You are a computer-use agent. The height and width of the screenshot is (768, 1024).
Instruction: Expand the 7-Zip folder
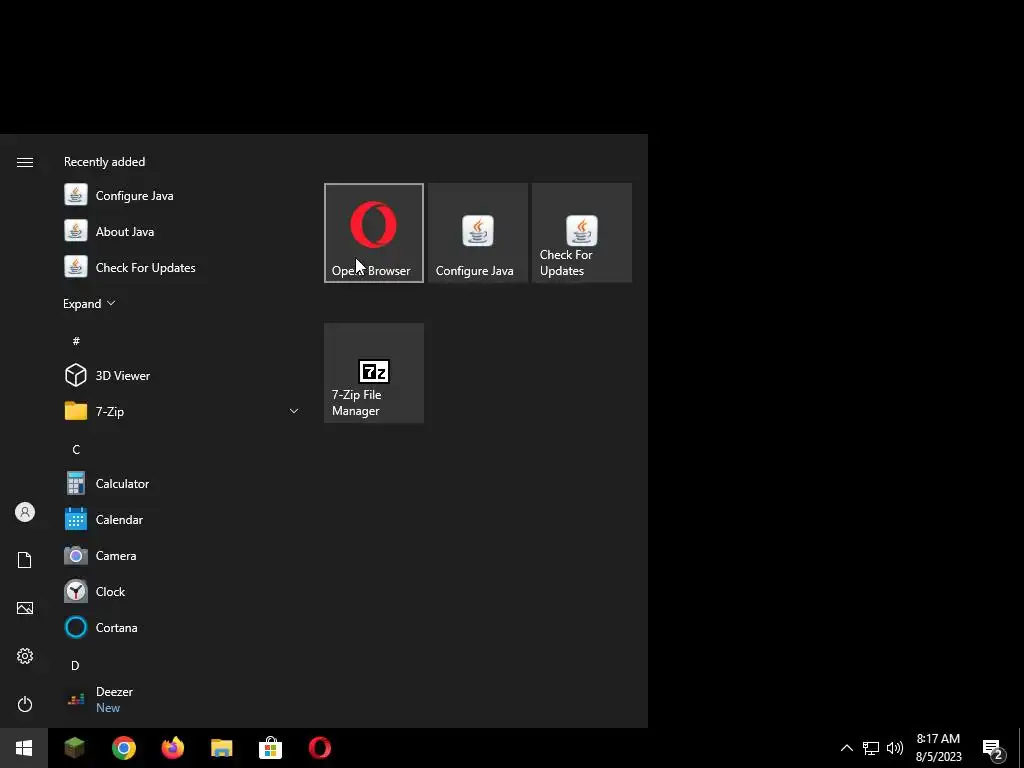point(183,411)
